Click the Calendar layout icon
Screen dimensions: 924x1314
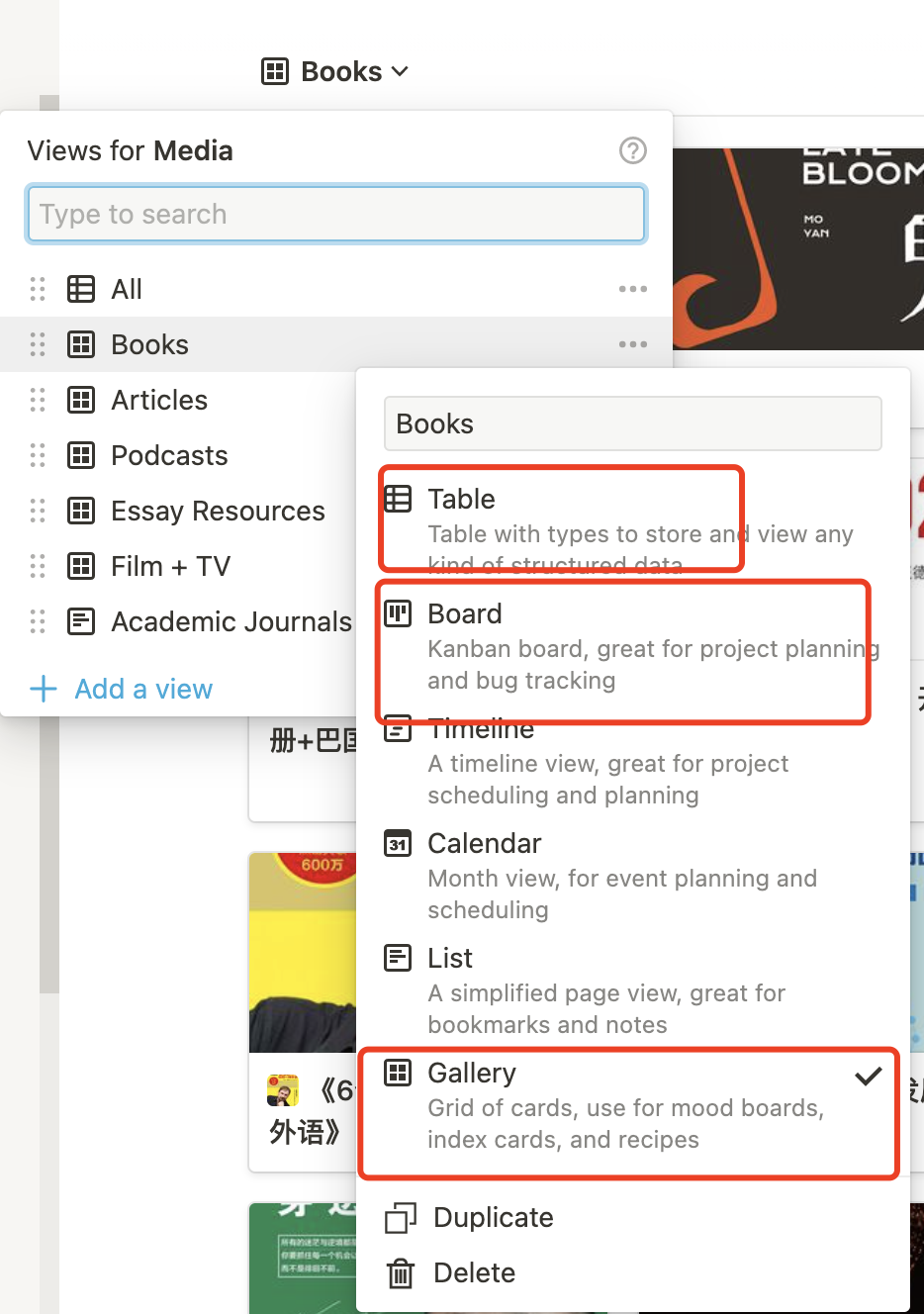click(x=398, y=844)
